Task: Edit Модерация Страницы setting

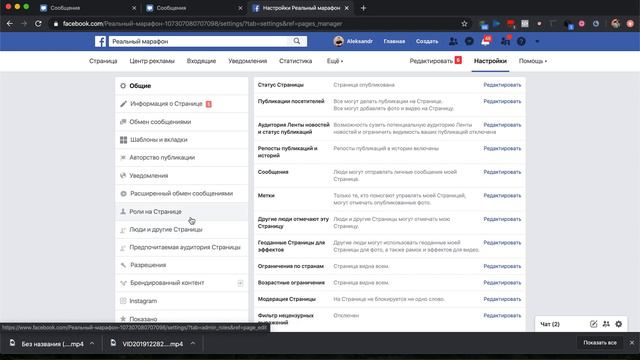Action: (502, 299)
